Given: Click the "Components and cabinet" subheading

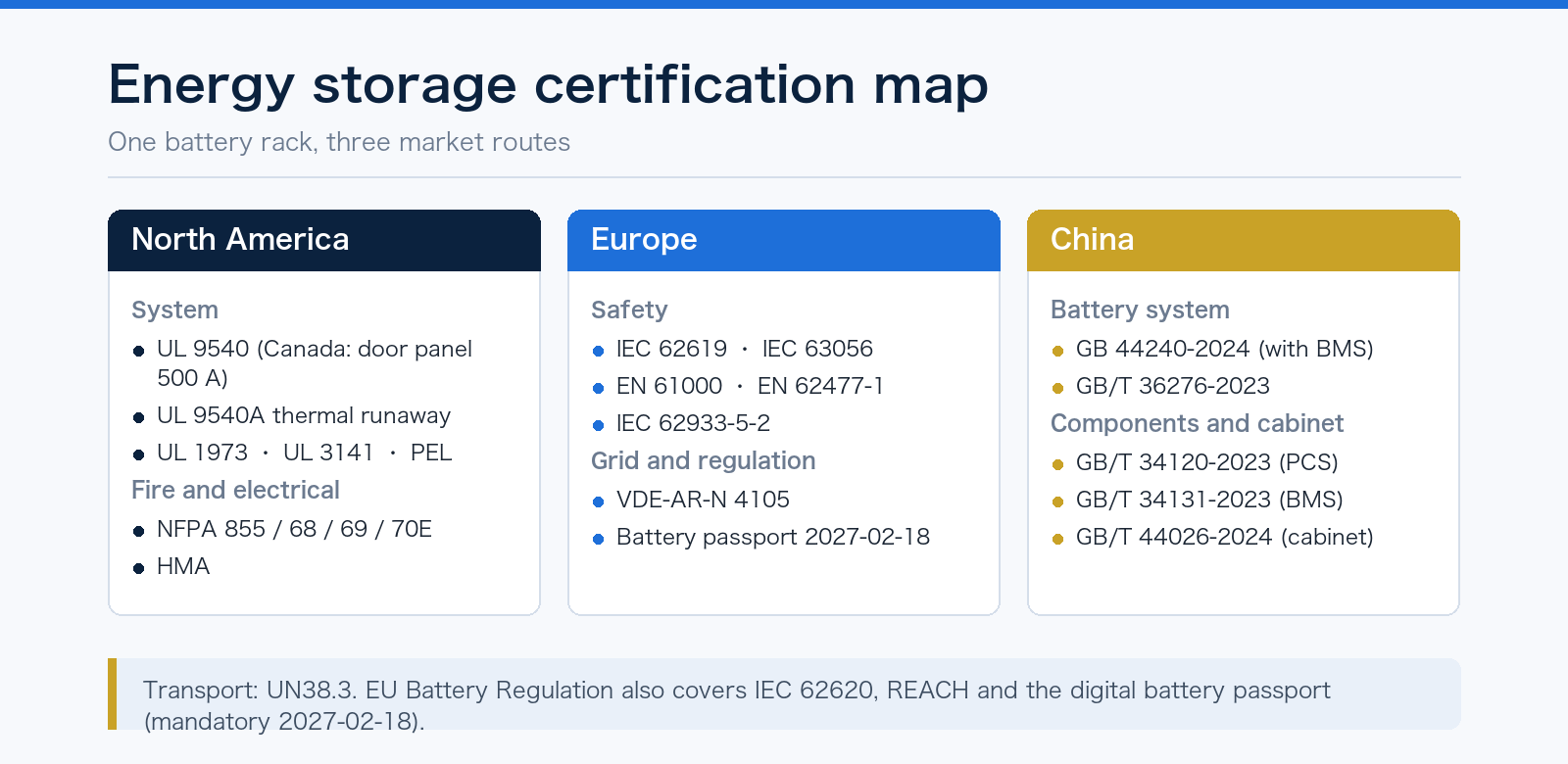Looking at the screenshot, I should pos(1198,423).
